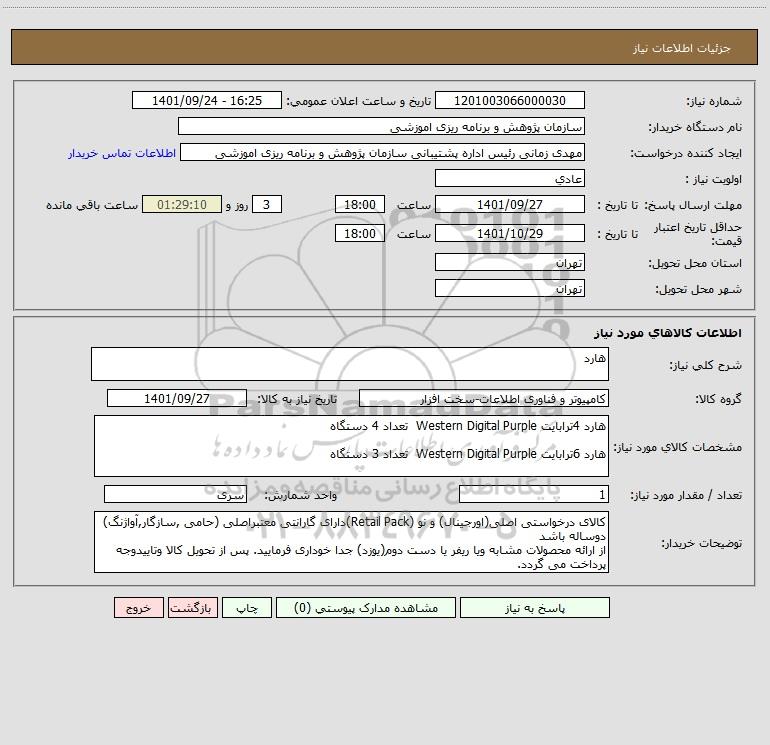Image resolution: width=770 pixels, height=745 pixels.
Task: Click the label 'گروه کالا:'
Action: 719,399
